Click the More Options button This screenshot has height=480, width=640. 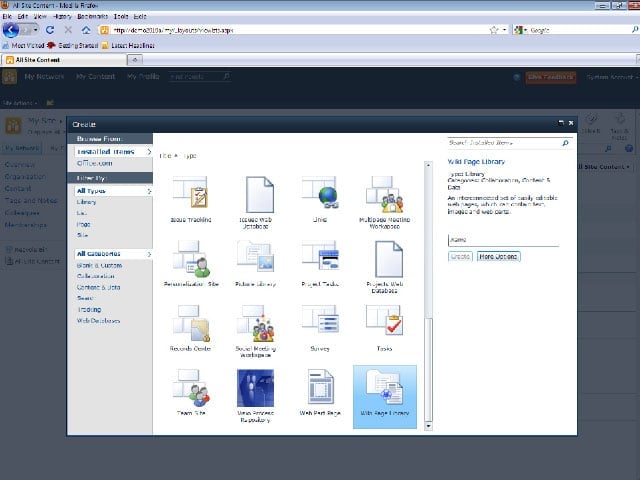coord(498,256)
